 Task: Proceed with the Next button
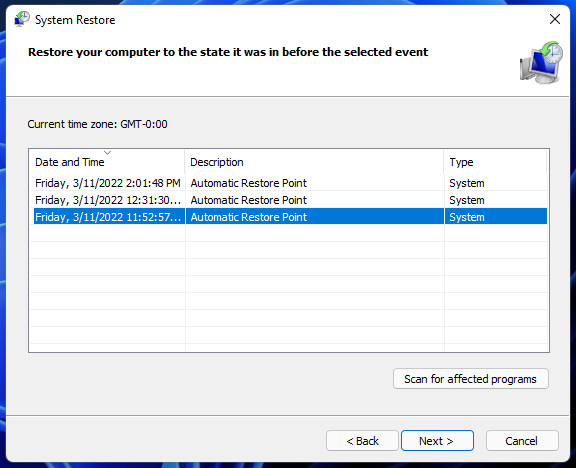coord(437,440)
